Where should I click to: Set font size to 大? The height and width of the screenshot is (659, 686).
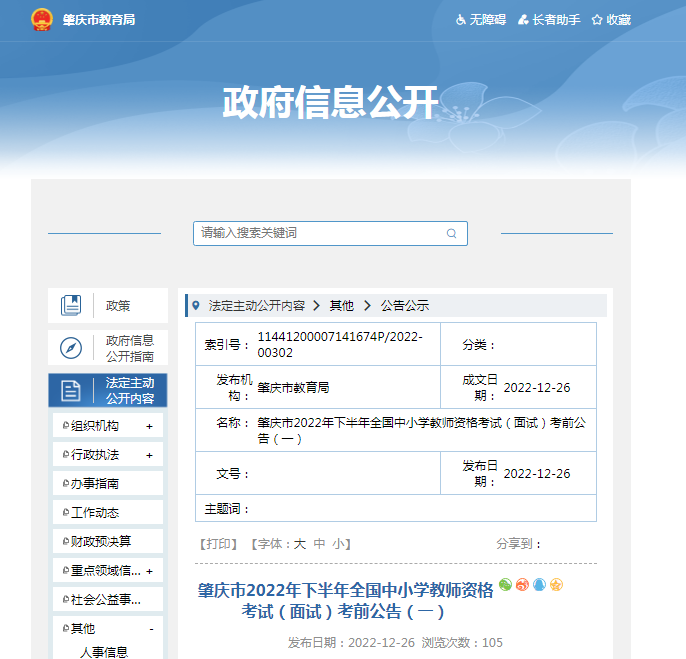[299, 544]
